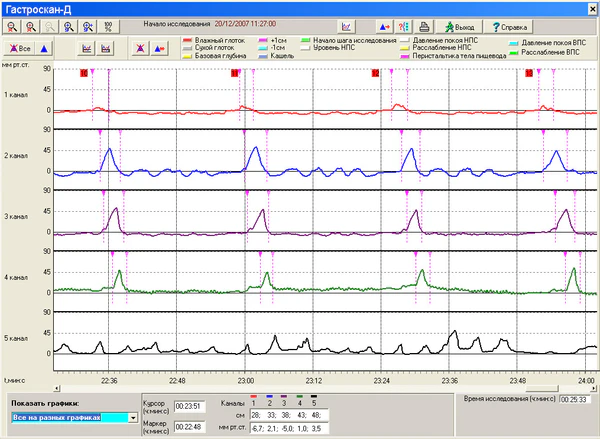The width and height of the screenshot is (600, 439).
Task: Click the printer icon in toolbar
Action: coord(425,26)
